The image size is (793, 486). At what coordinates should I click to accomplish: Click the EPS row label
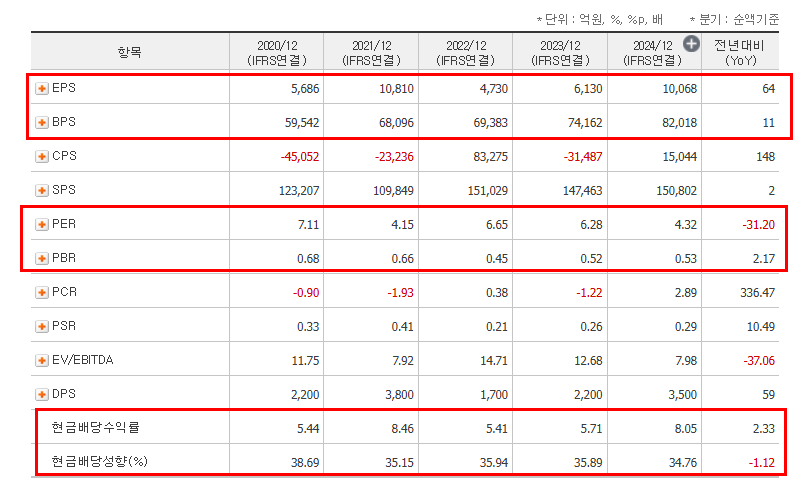coord(64,88)
